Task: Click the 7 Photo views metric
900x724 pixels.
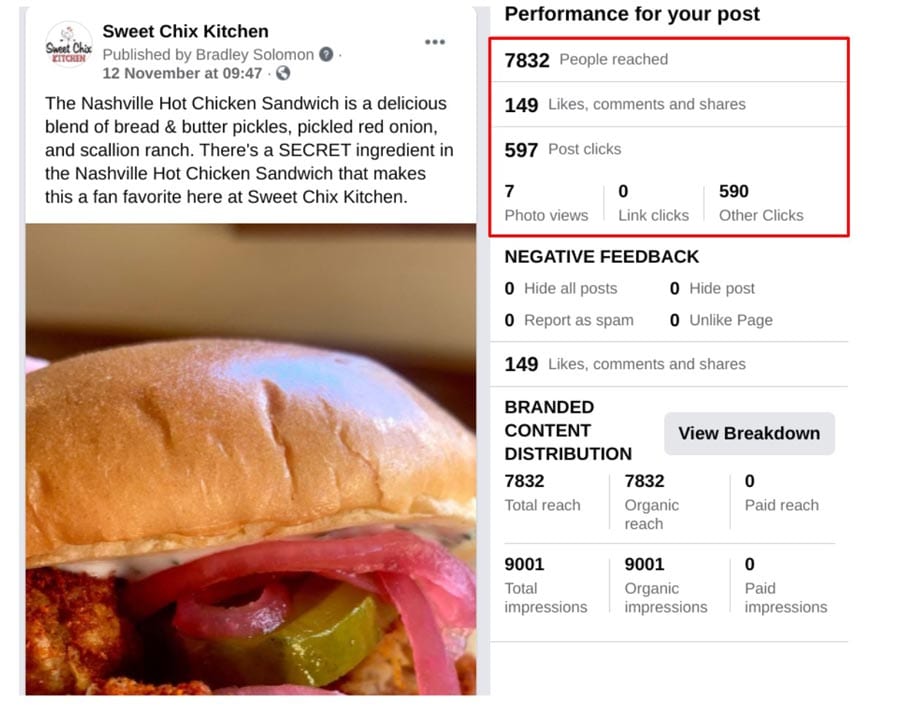Action: pos(546,203)
